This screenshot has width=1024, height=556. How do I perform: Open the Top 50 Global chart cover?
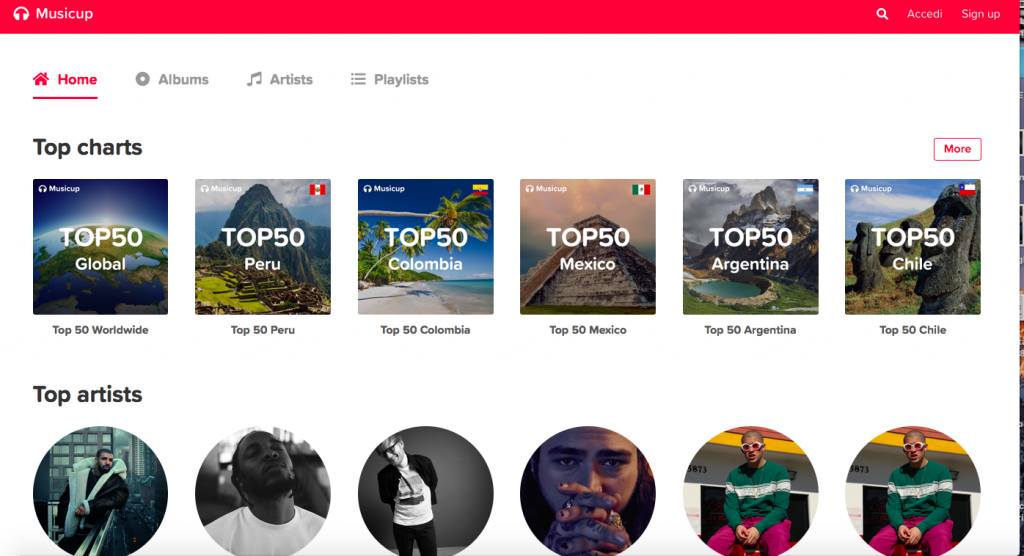tap(100, 247)
